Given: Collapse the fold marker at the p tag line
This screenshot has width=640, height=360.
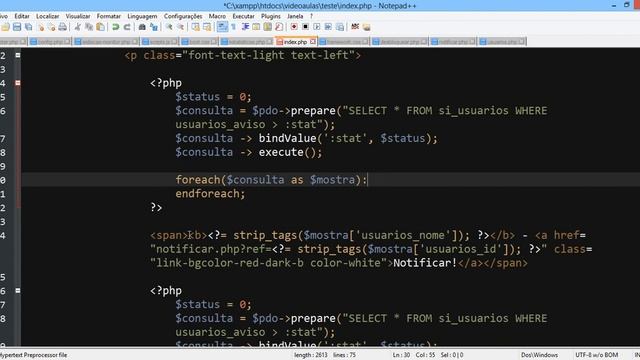Looking at the screenshot, I should [x=18, y=55].
